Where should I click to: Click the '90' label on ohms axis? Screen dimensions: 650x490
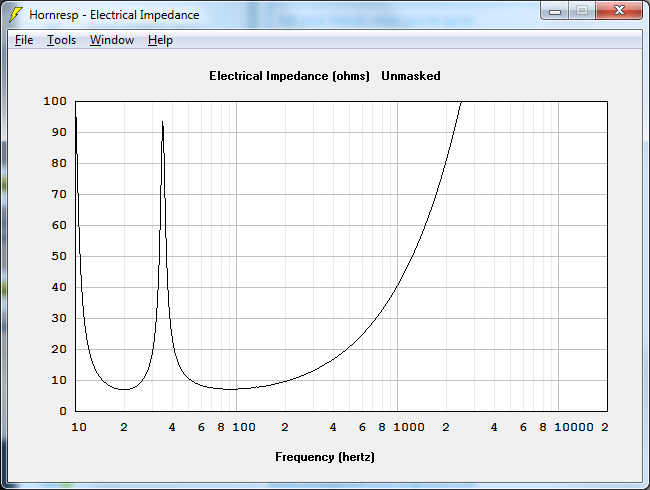click(x=59, y=132)
